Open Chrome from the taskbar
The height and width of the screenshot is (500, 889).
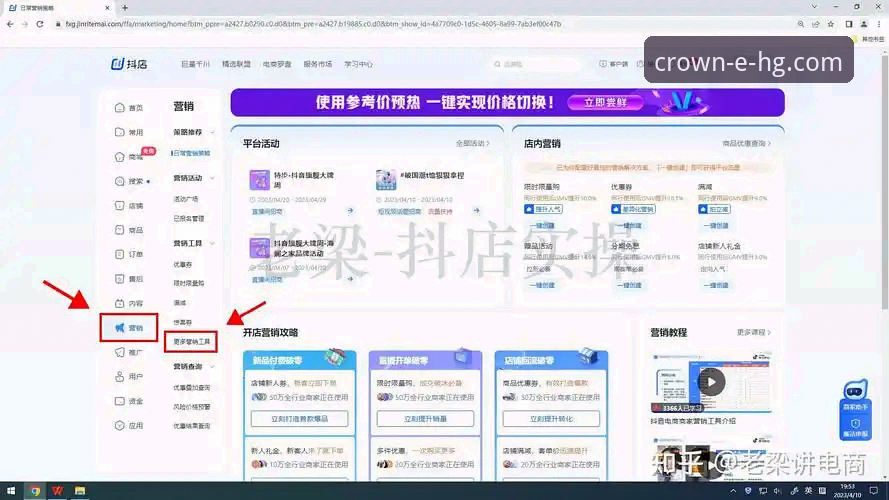(x=35, y=491)
